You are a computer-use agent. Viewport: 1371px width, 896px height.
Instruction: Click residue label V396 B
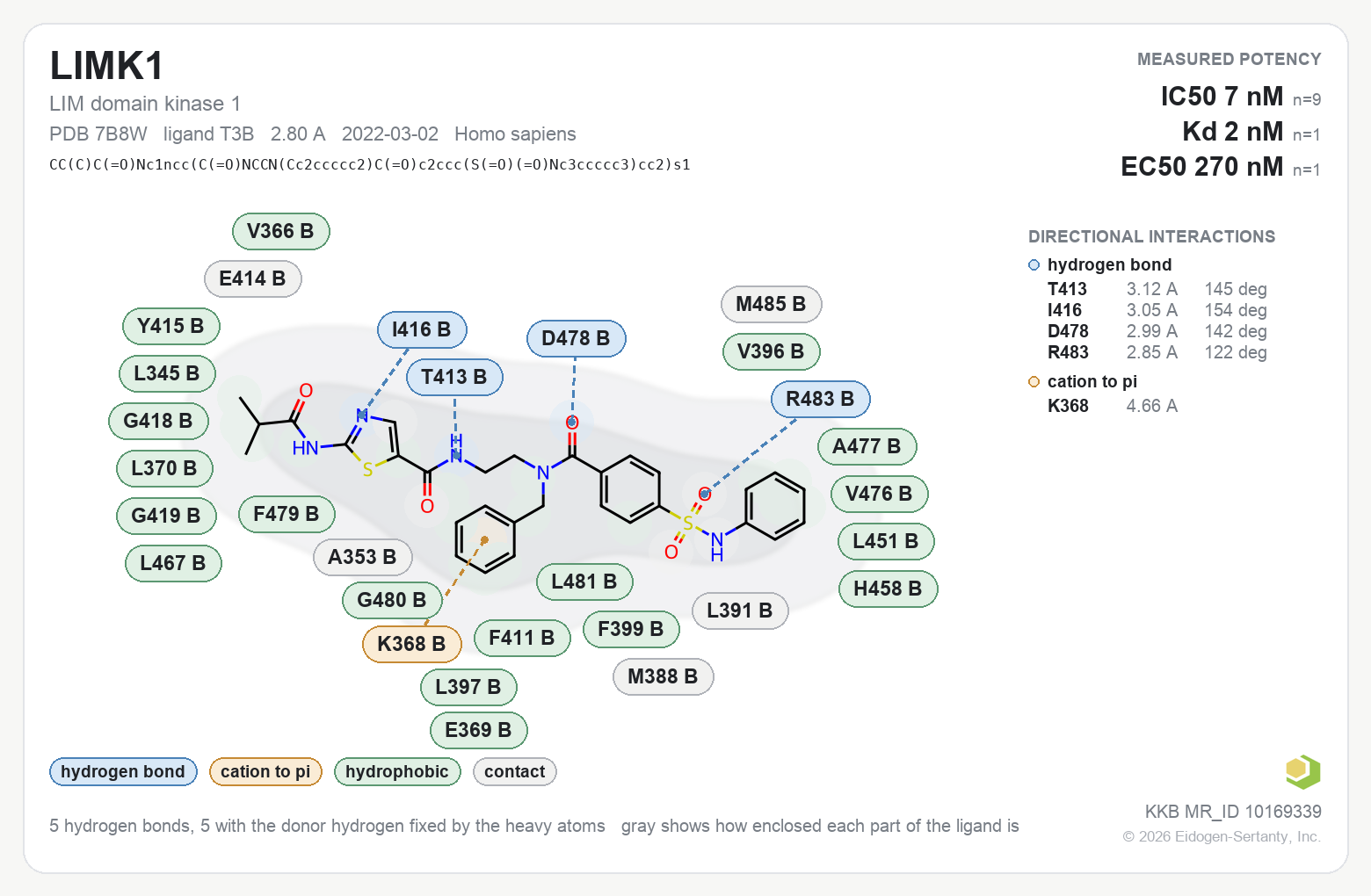[x=771, y=352]
